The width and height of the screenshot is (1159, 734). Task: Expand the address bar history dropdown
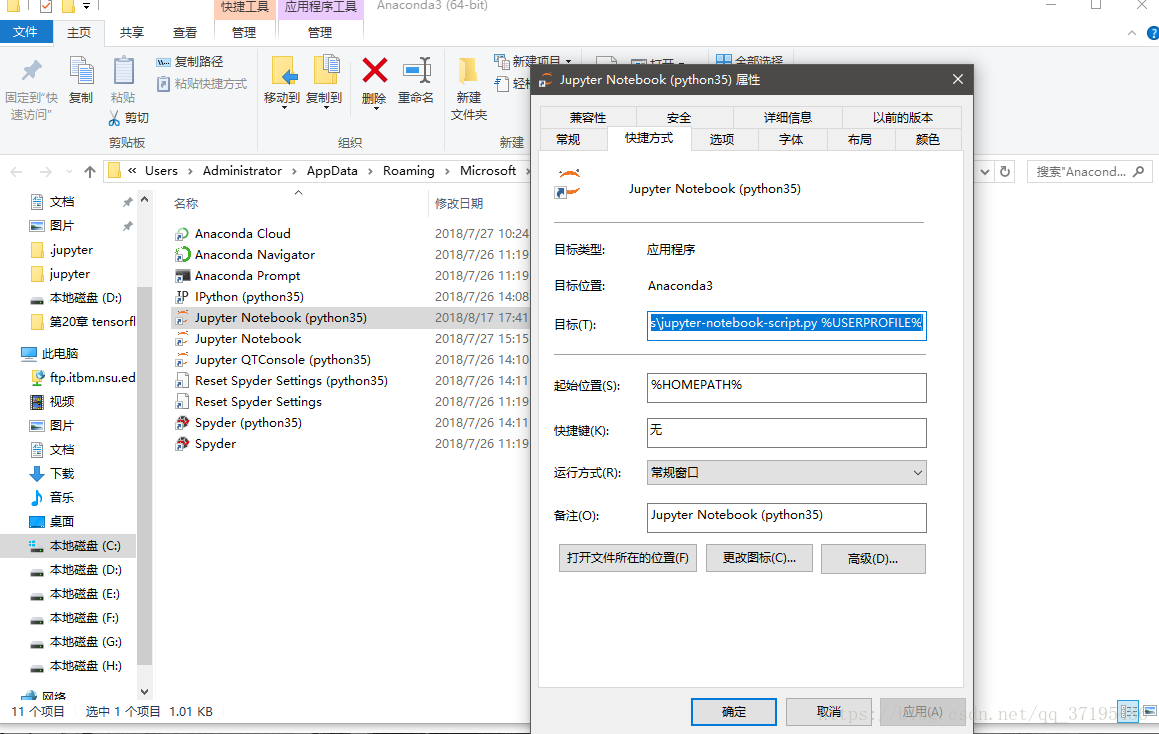pos(985,171)
